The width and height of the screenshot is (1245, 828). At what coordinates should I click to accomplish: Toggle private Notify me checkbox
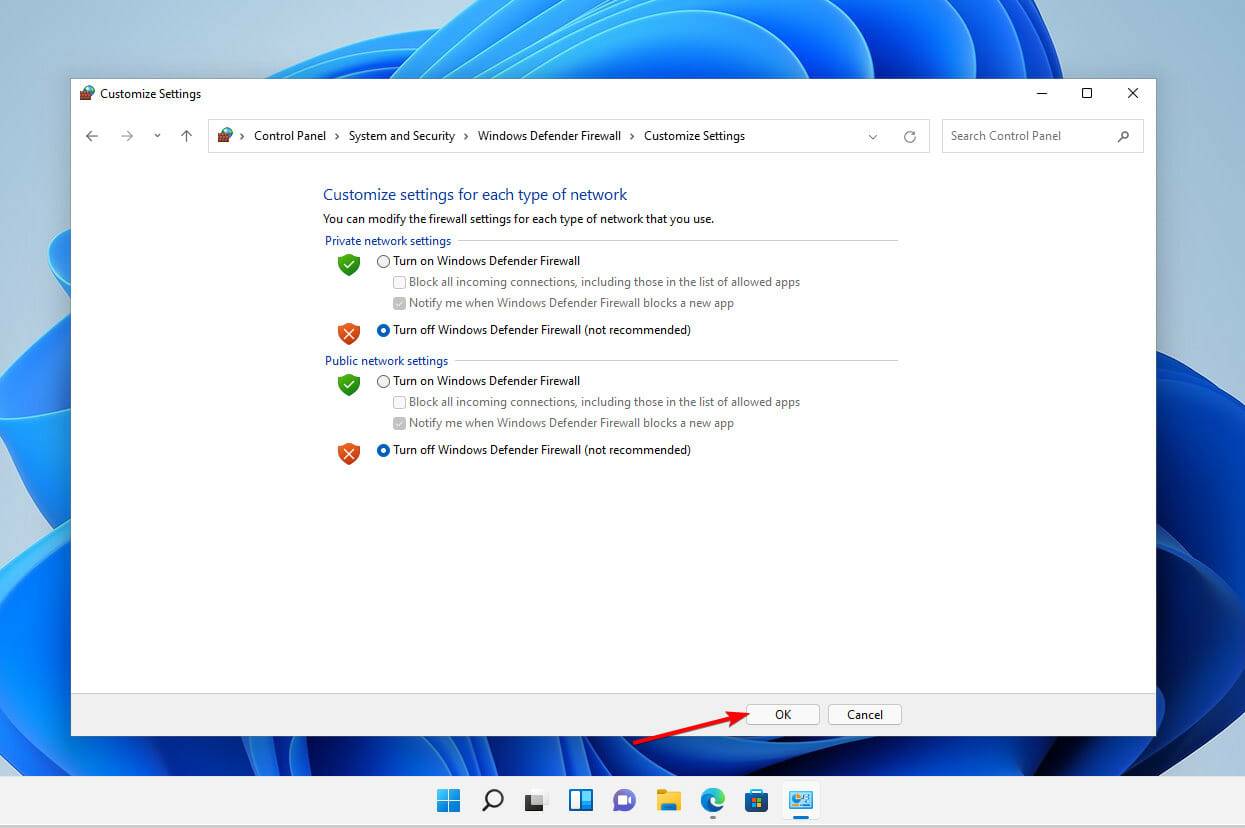[399, 303]
